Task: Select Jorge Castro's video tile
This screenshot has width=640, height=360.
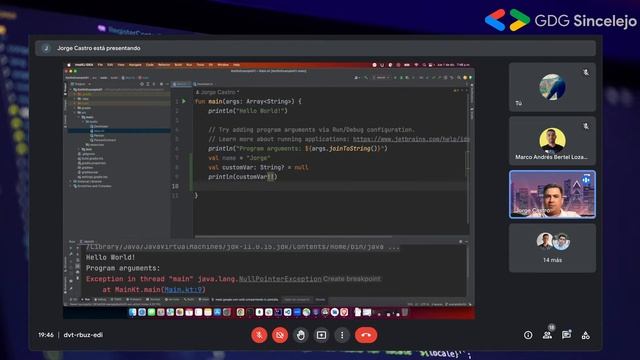Action: click(x=552, y=194)
